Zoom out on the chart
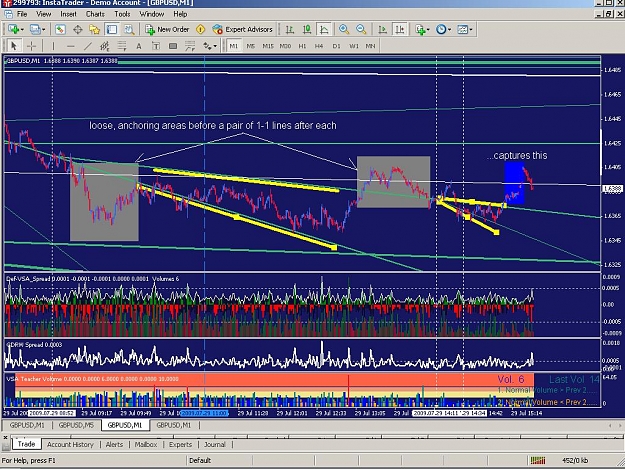The width and height of the screenshot is (625, 469). 361,29
